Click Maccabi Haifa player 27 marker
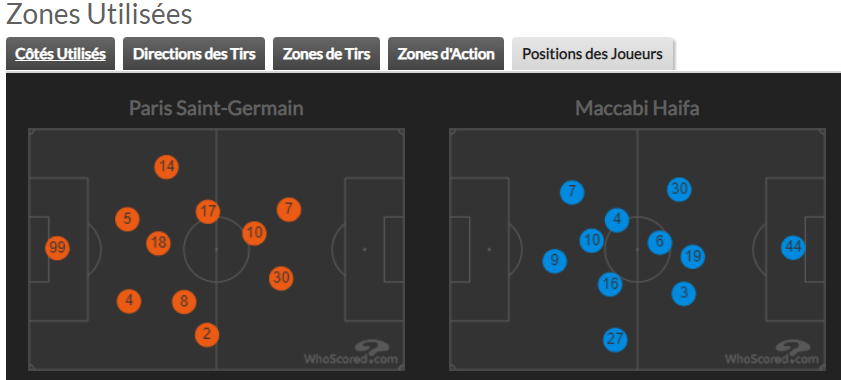This screenshot has height=380, width=841. point(615,340)
